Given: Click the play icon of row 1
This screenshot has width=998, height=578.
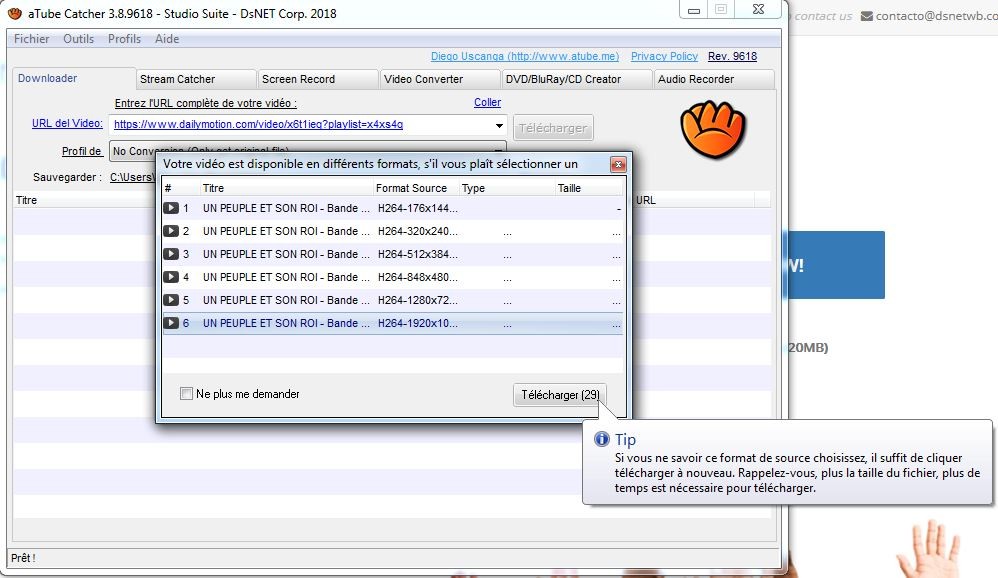Looking at the screenshot, I should (171, 208).
